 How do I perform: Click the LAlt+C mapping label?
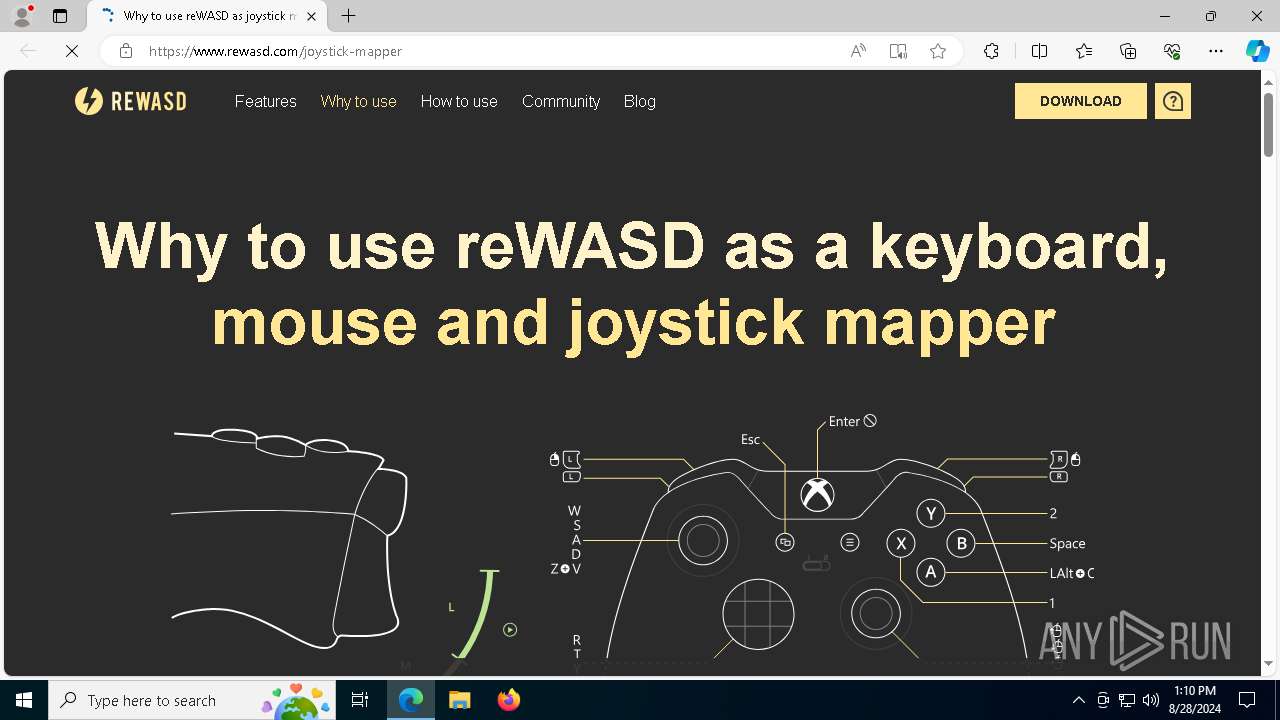(x=1072, y=573)
